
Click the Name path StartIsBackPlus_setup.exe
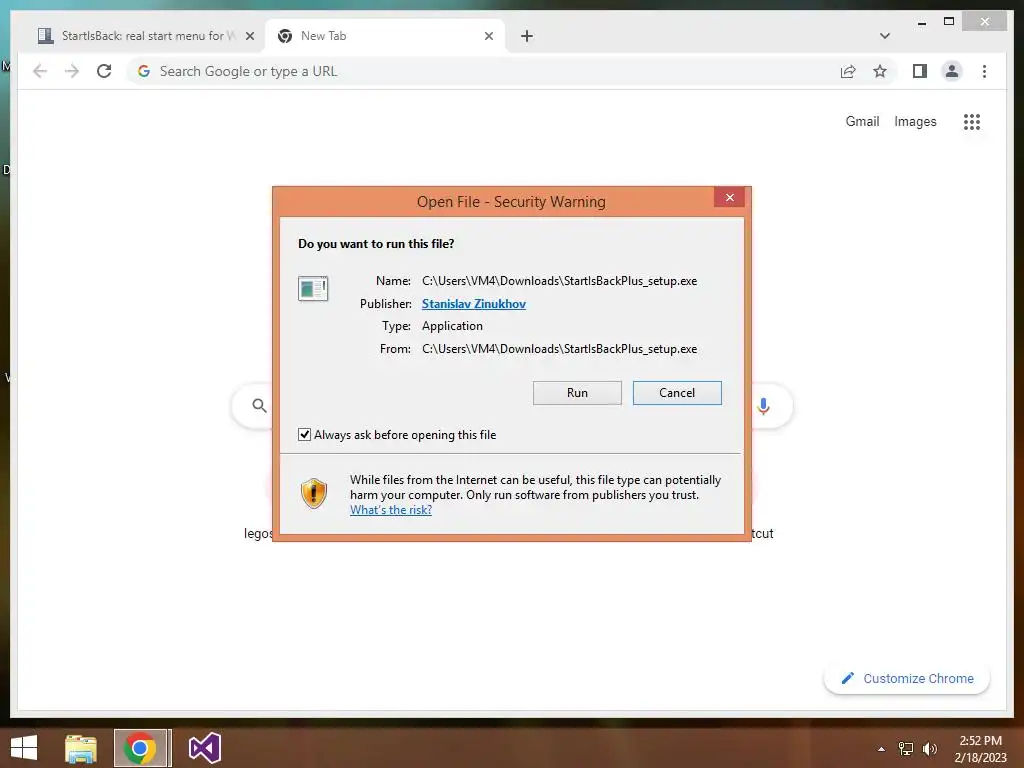click(x=560, y=281)
